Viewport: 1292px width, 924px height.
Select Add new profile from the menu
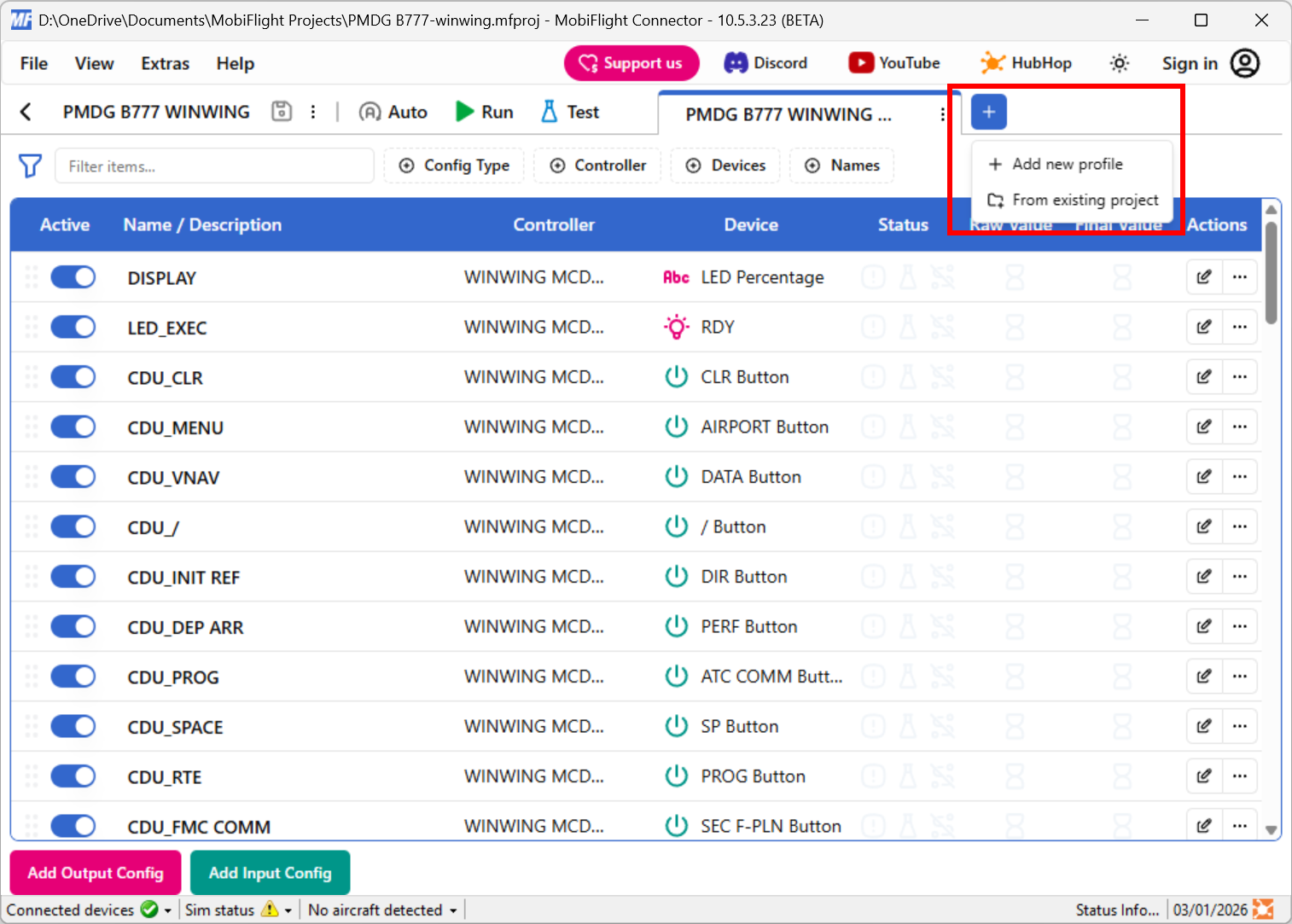point(1067,164)
